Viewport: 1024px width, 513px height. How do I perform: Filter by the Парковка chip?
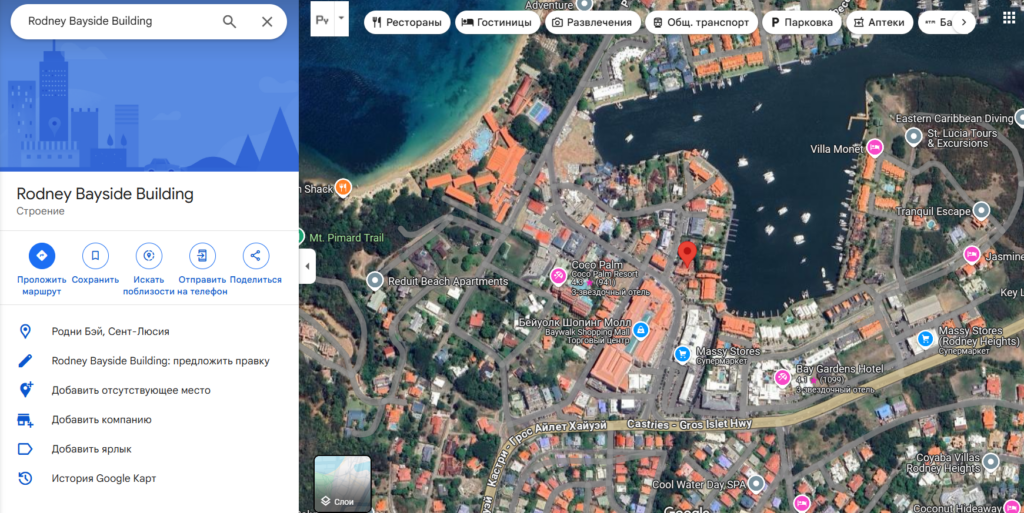800,22
